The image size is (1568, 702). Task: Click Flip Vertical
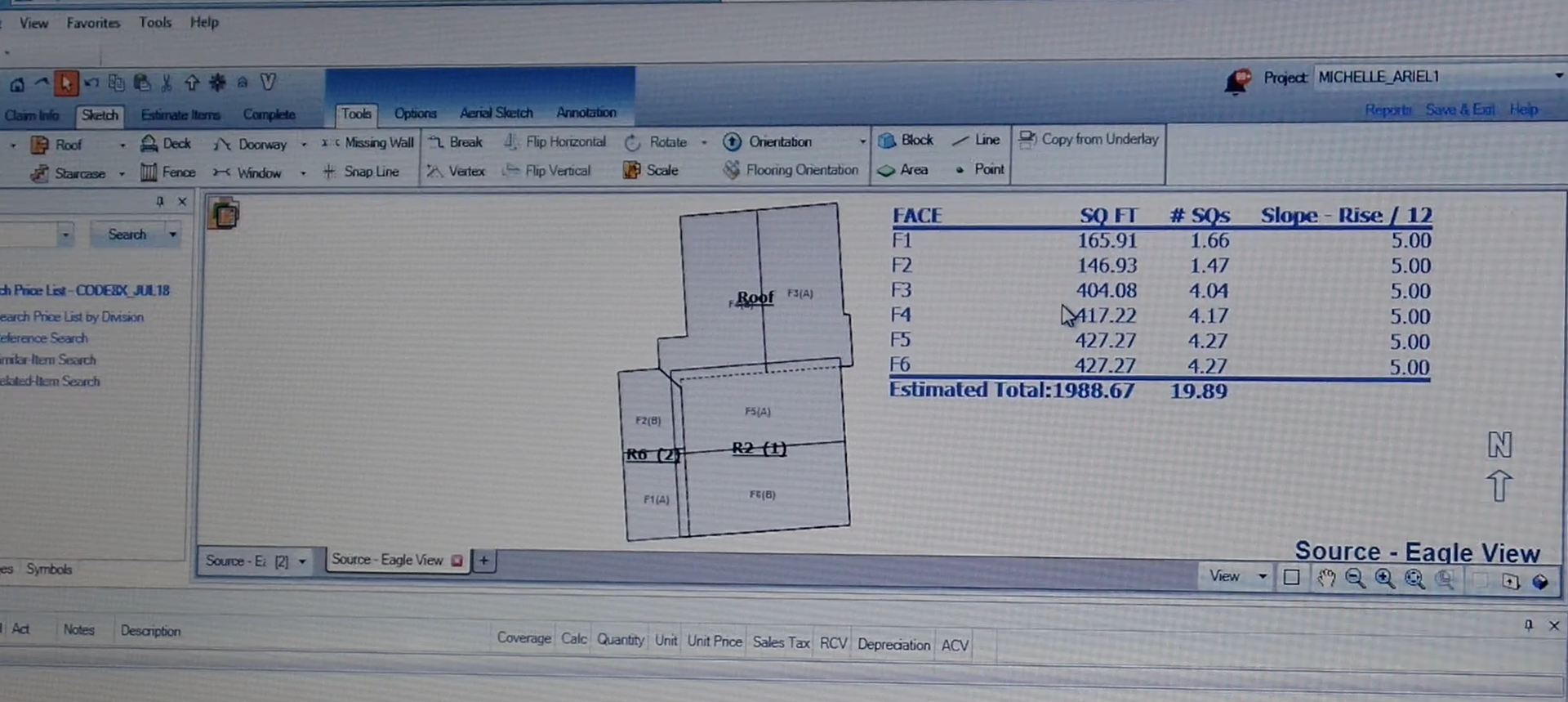click(546, 171)
